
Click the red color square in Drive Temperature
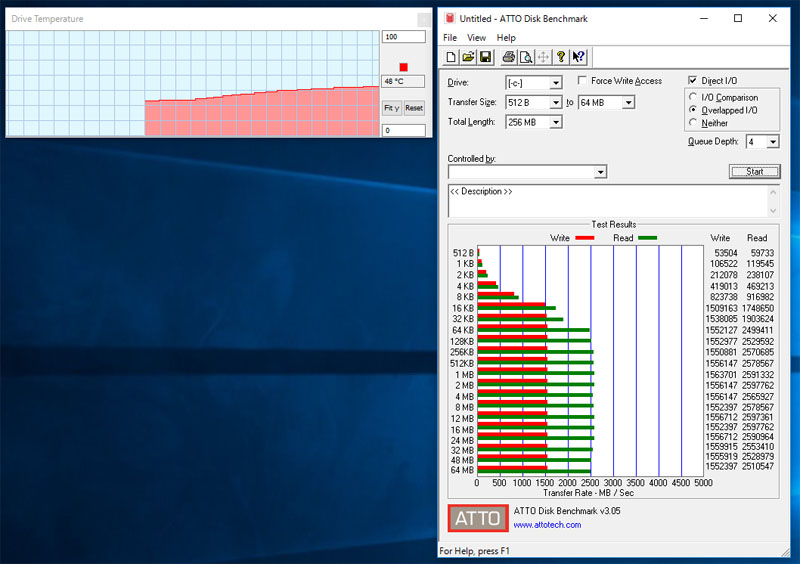(x=403, y=67)
